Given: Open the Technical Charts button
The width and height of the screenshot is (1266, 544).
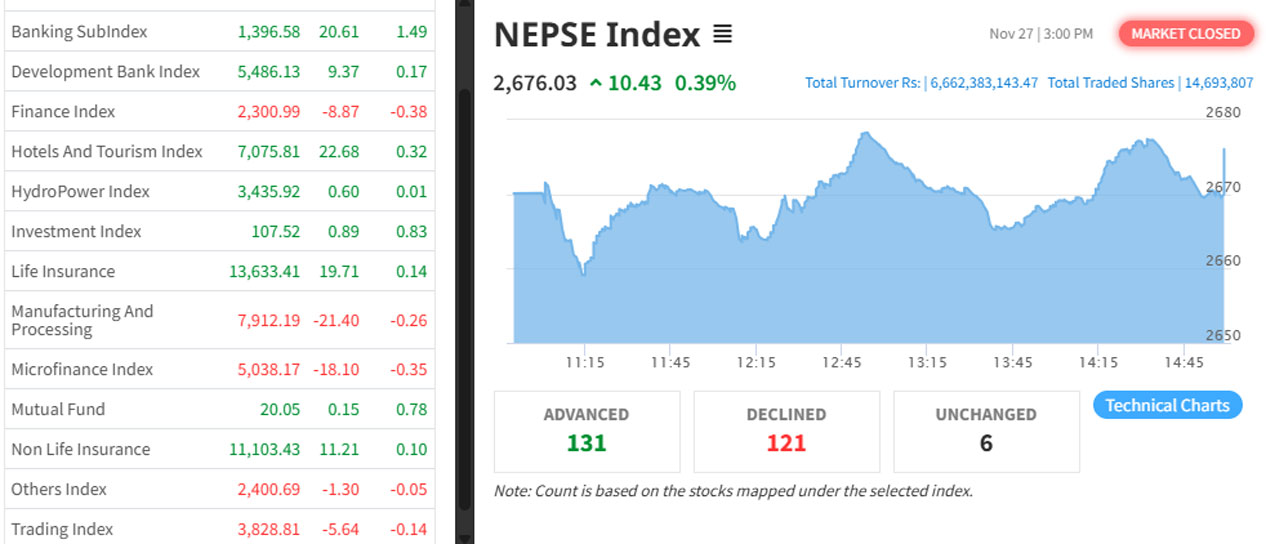Looking at the screenshot, I should coord(1167,405).
